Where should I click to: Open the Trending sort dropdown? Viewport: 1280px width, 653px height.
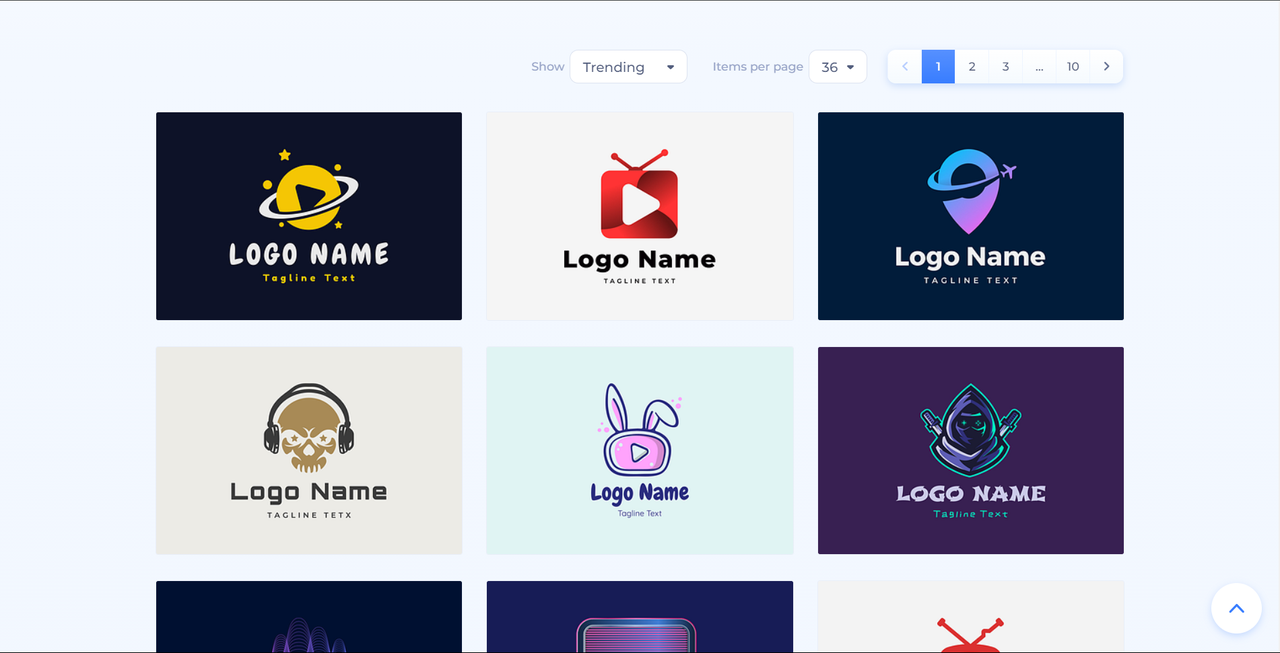tap(628, 67)
